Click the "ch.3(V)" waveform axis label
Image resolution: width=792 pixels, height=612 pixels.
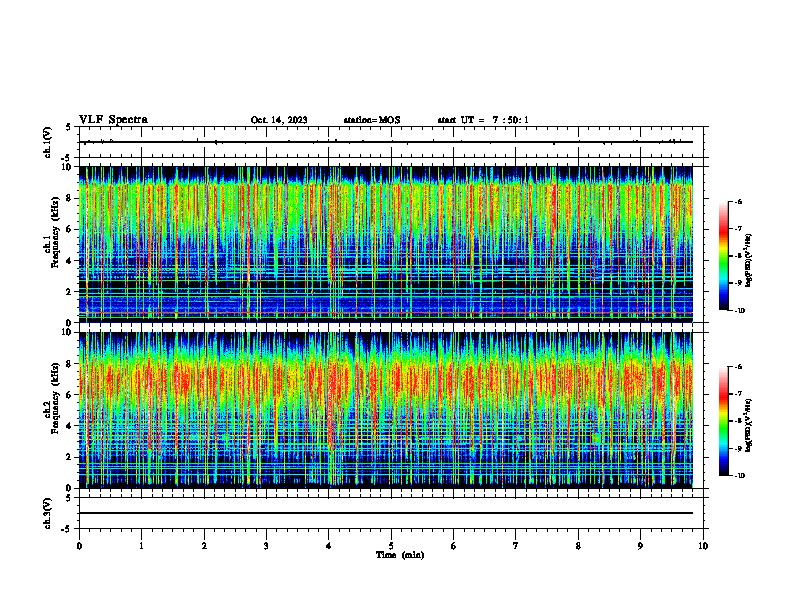(47, 513)
